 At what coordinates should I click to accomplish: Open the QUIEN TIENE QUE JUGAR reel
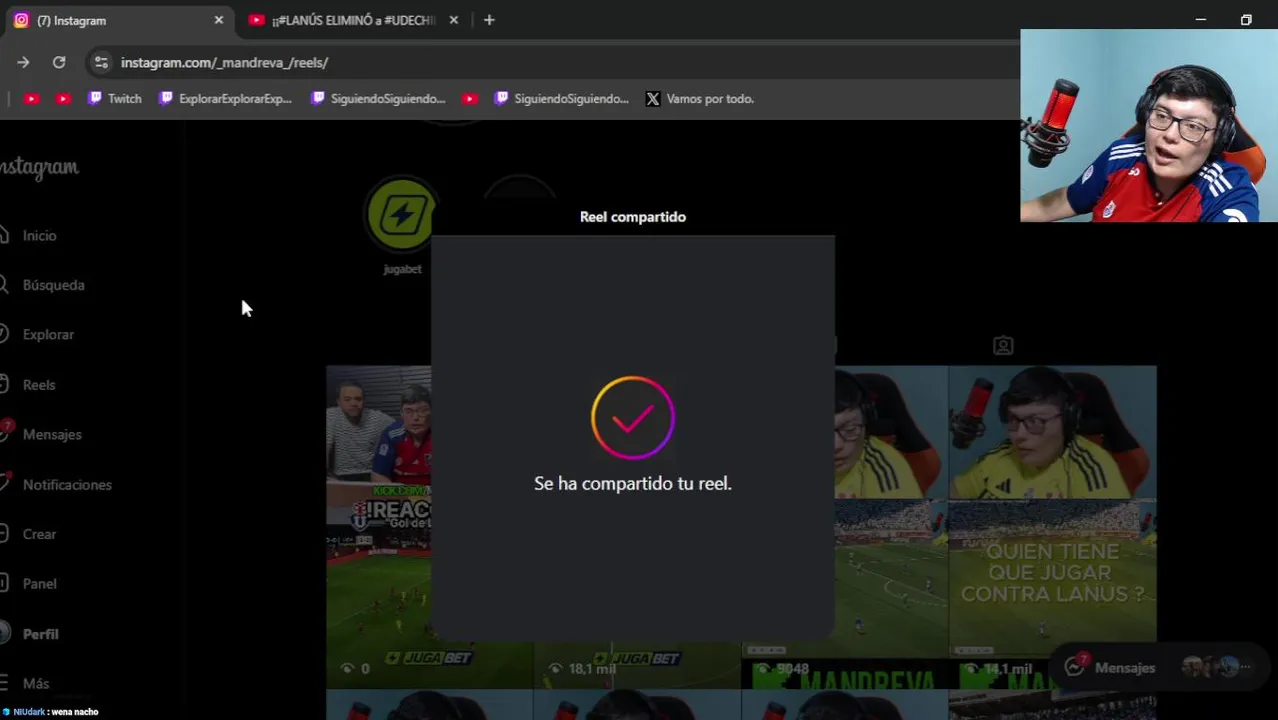click(x=1052, y=526)
